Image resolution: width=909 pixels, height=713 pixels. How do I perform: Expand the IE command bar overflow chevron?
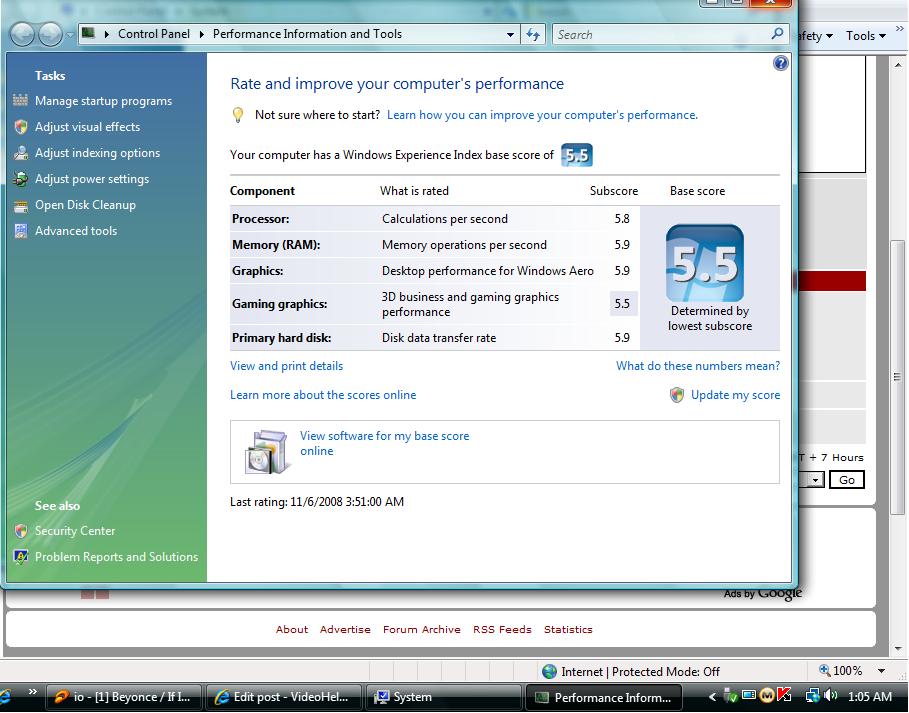(x=900, y=29)
